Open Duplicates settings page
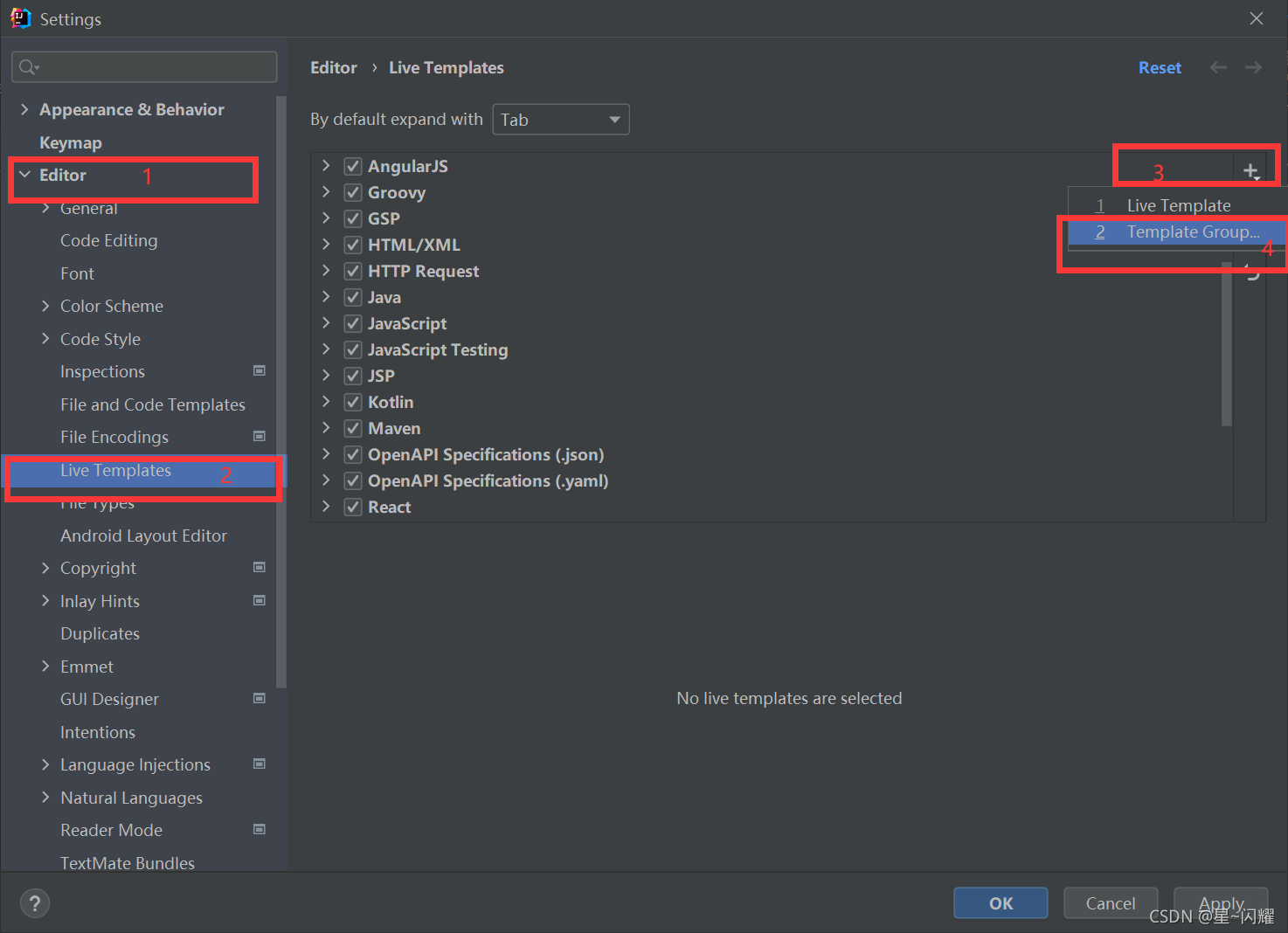This screenshot has height=933, width=1288. [100, 633]
